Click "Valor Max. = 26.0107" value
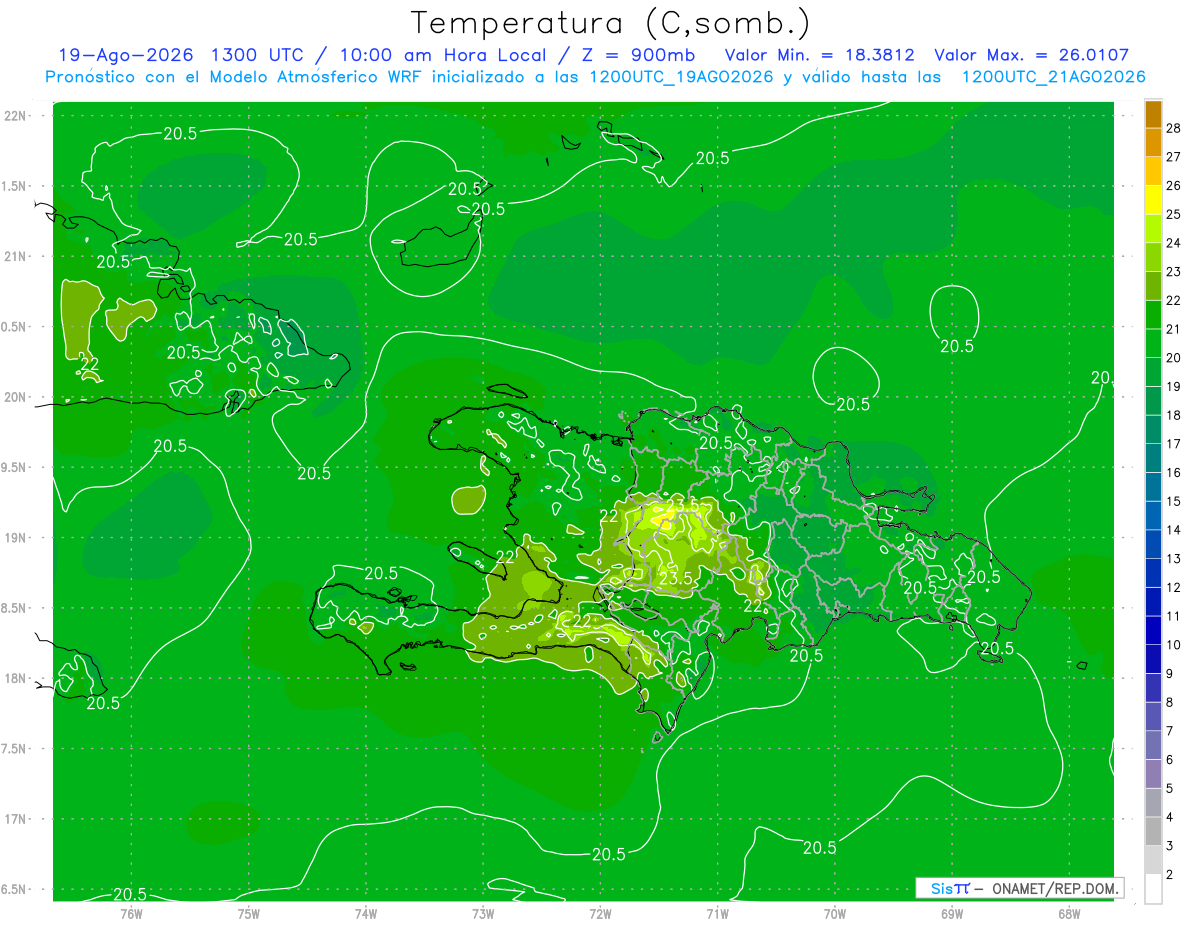The width and height of the screenshot is (1200, 927). pyautogui.click(x=1032, y=55)
